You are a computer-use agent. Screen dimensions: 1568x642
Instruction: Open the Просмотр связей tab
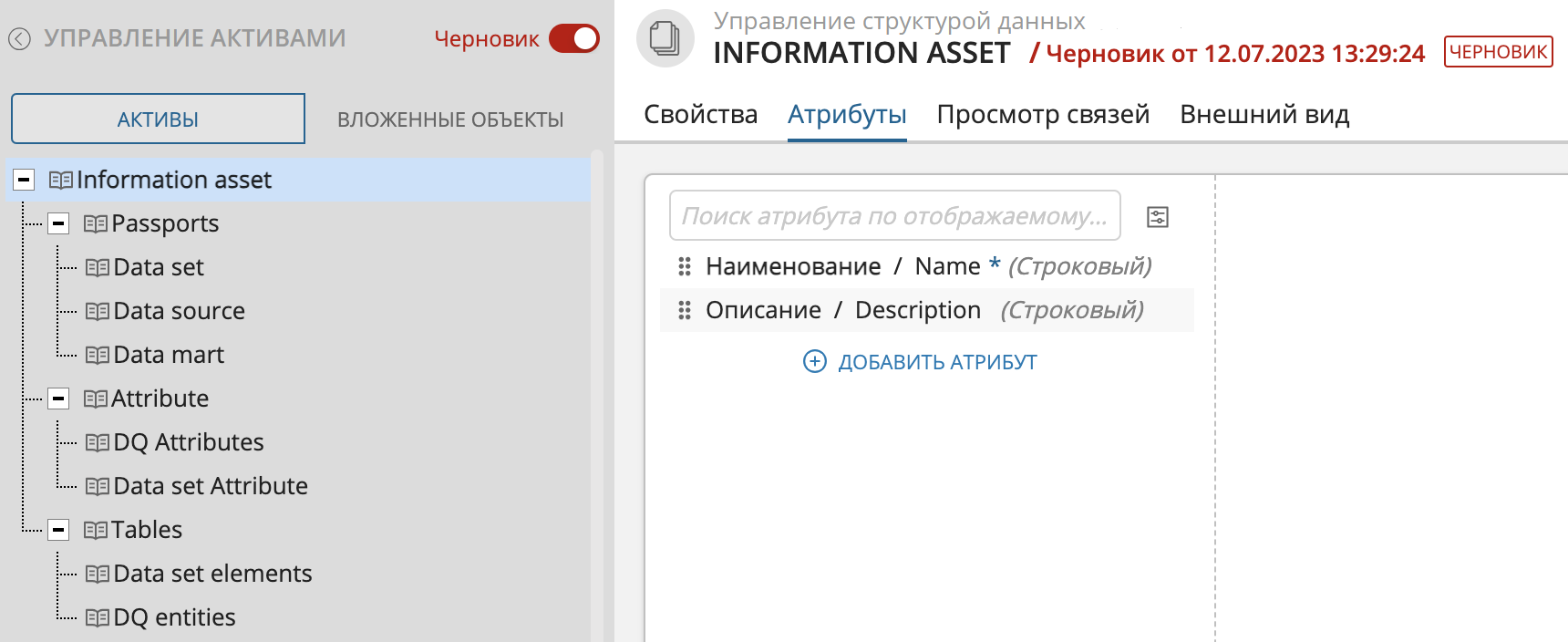tap(1043, 115)
